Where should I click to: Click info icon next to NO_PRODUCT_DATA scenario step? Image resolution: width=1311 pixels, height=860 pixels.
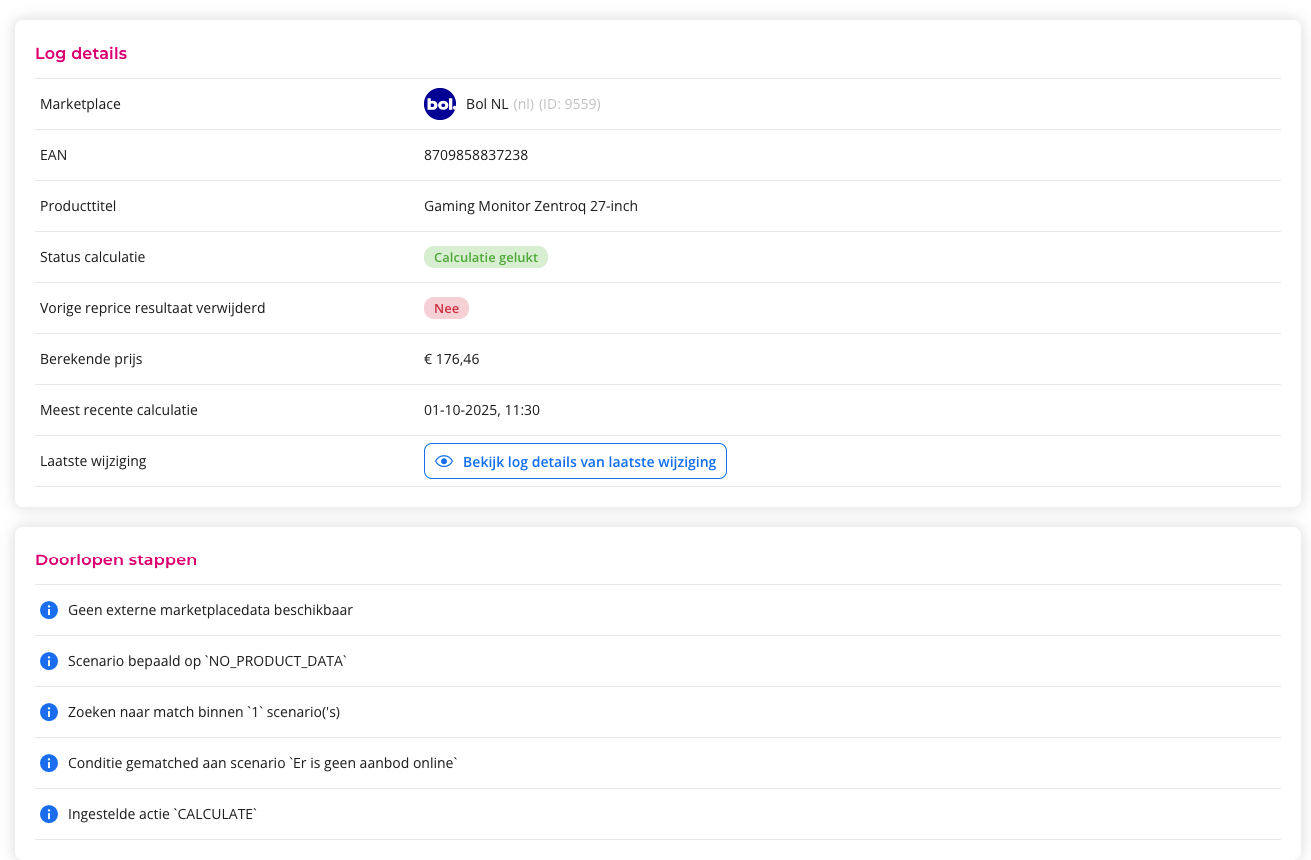point(48,661)
